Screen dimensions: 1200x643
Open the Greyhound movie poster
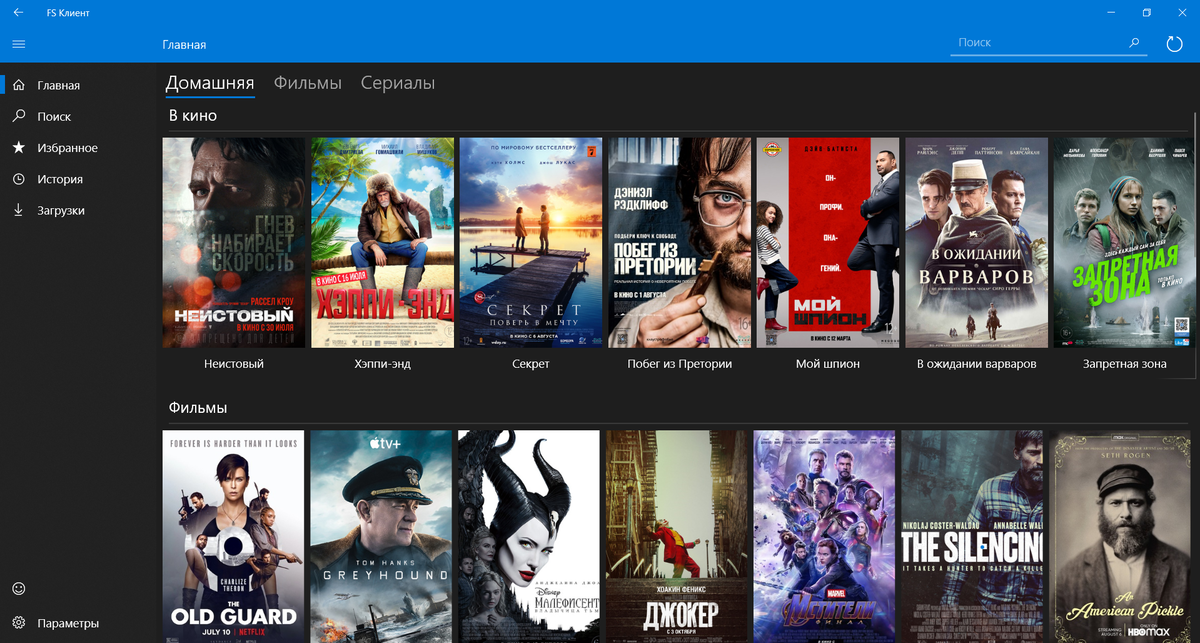pos(383,536)
